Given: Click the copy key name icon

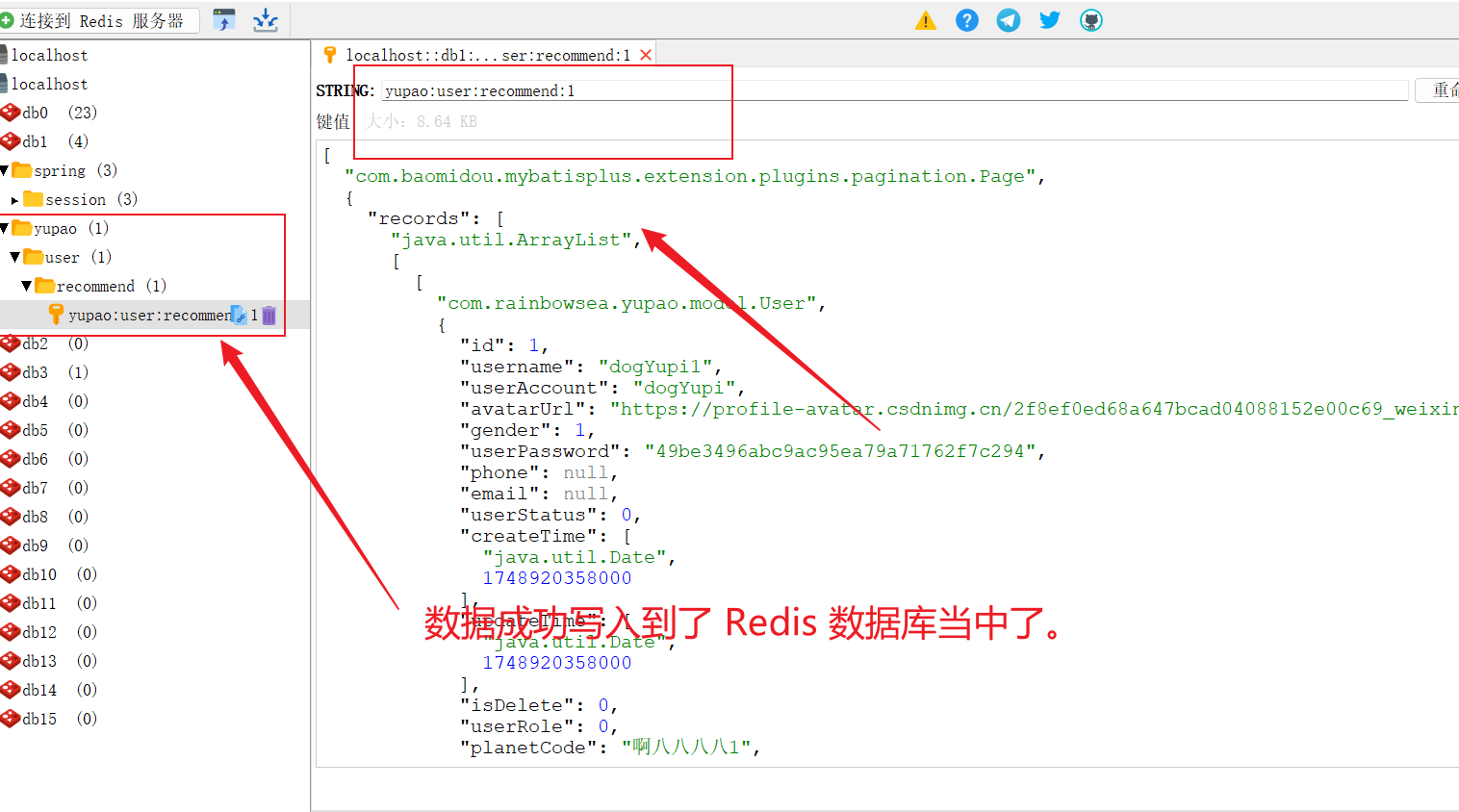Looking at the screenshot, I should tap(239, 315).
